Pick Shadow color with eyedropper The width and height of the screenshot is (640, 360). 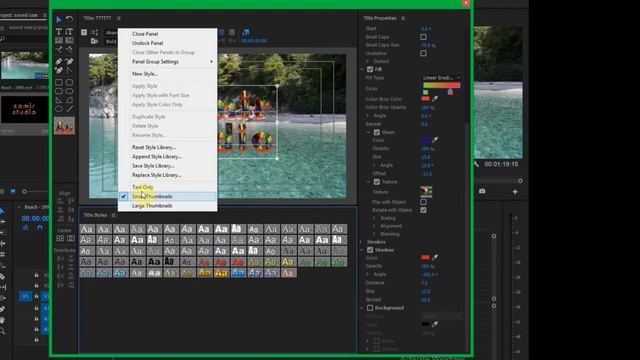[435, 258]
